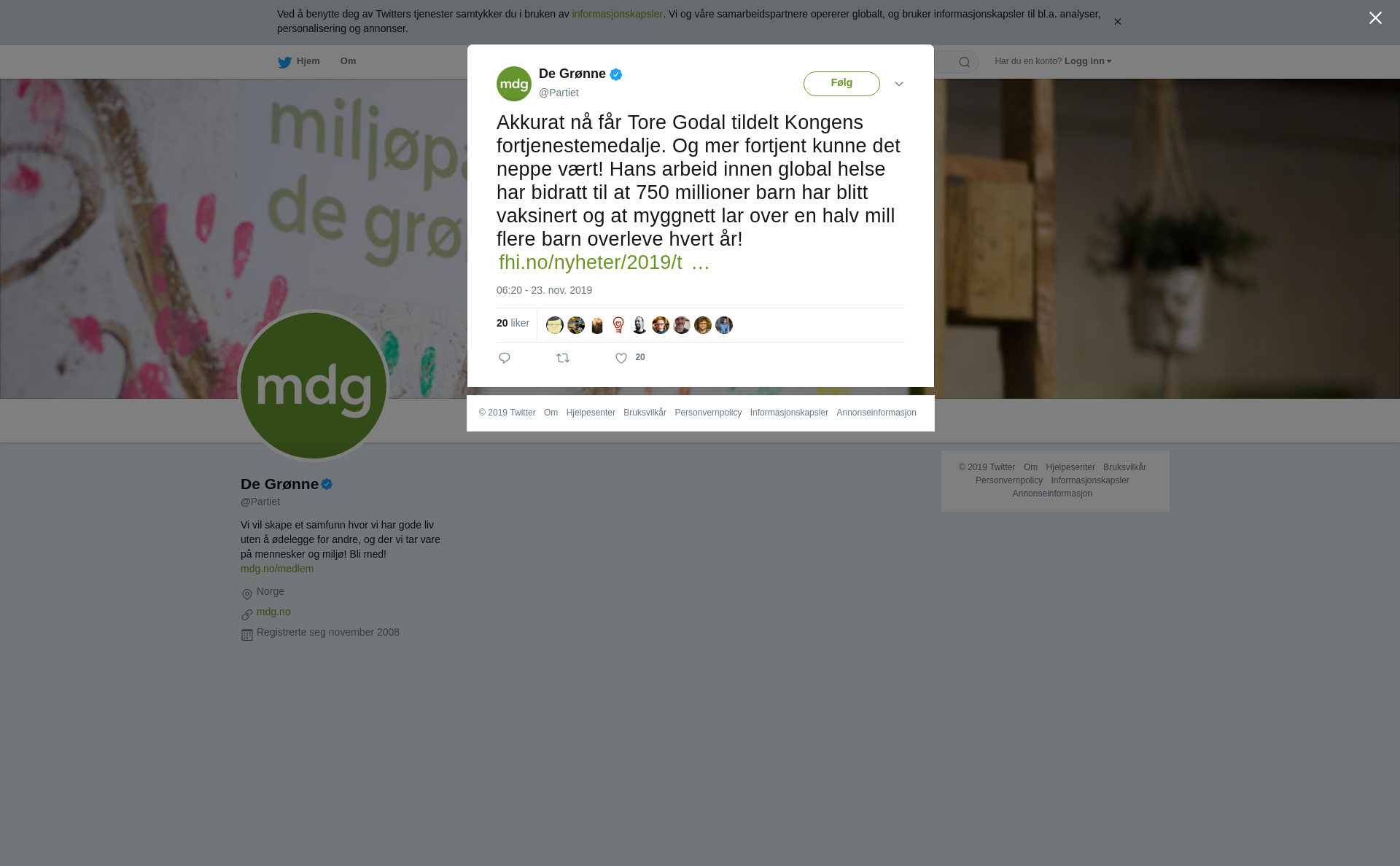Open Personvernpolicy in dialog footer
Viewport: 1400px width, 866px height.
708,413
